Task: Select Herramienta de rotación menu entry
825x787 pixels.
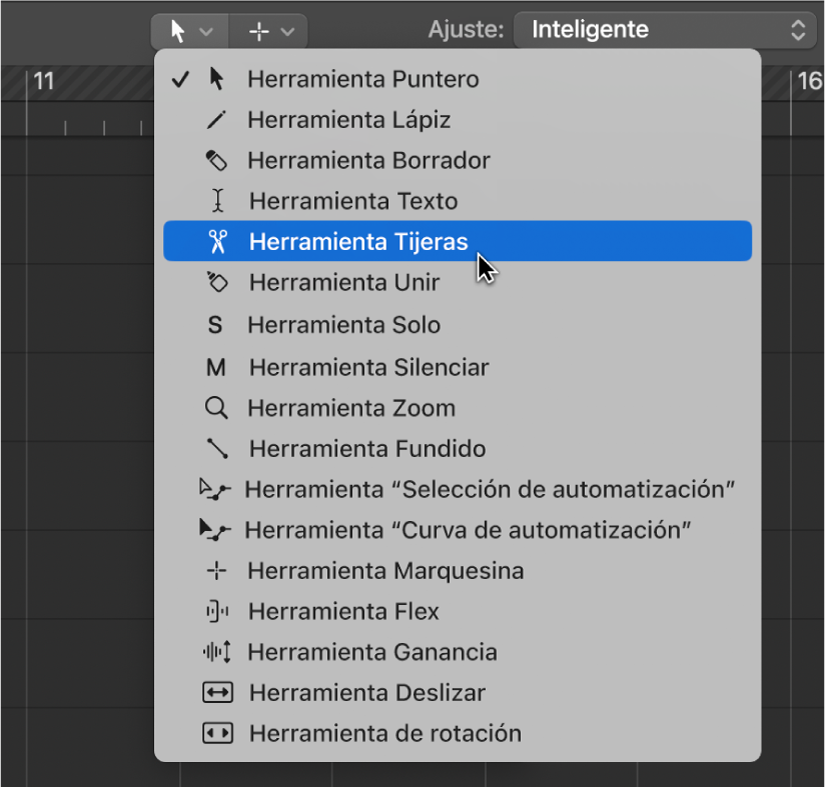Action: point(385,733)
